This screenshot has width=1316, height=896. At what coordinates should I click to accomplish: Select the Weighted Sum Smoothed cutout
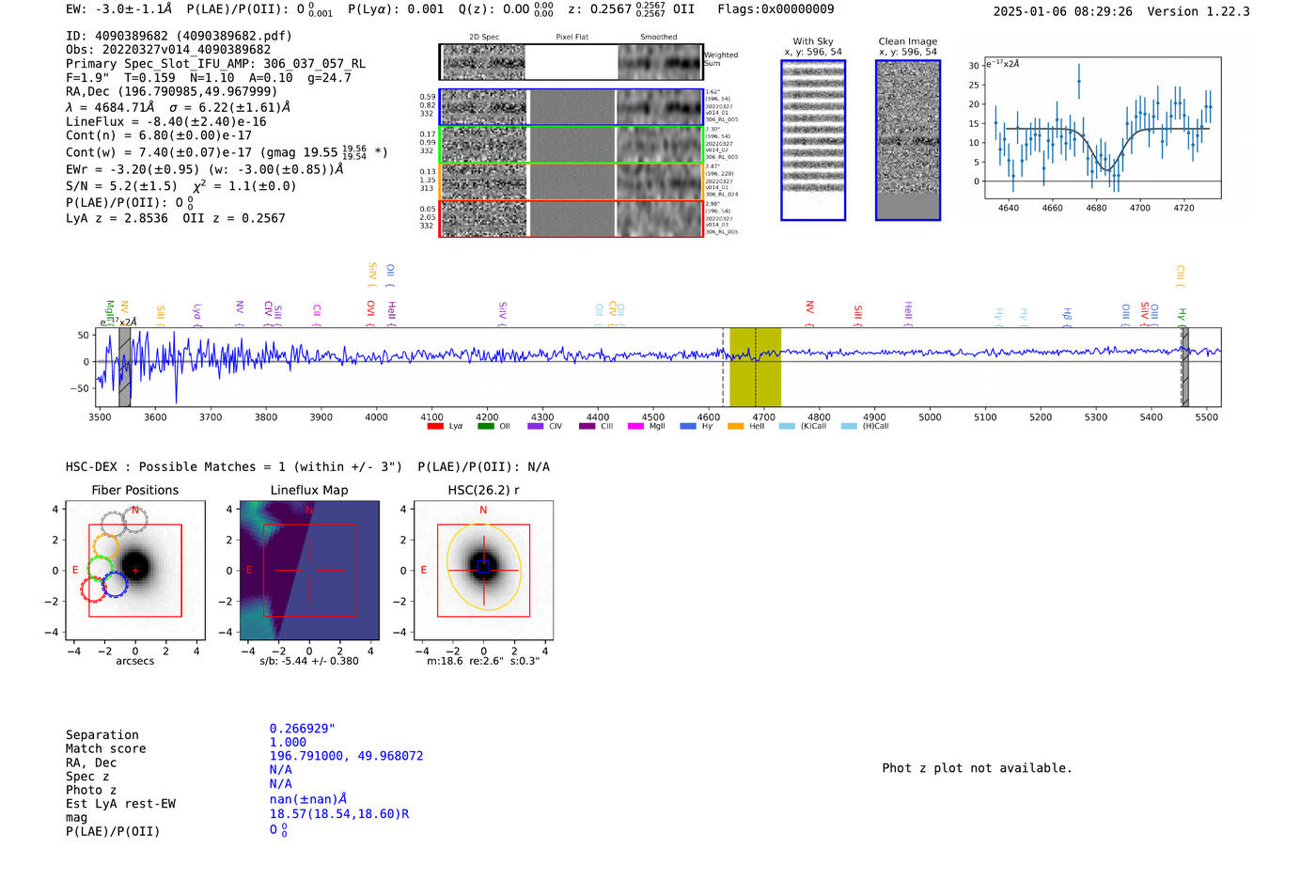(x=660, y=62)
